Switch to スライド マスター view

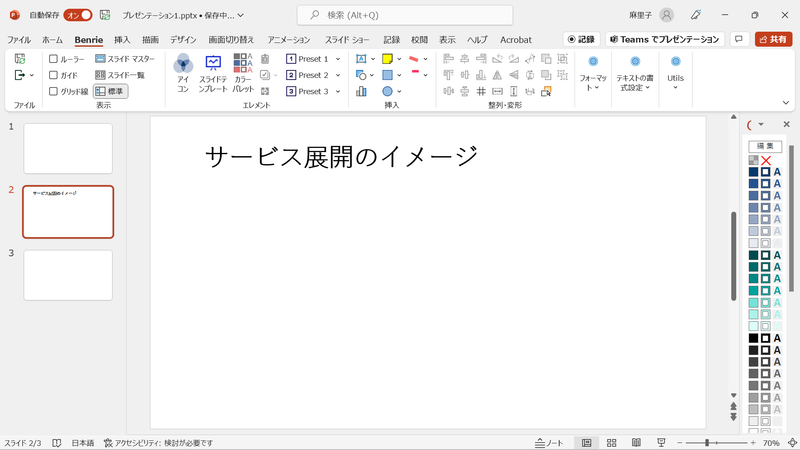(x=125, y=59)
